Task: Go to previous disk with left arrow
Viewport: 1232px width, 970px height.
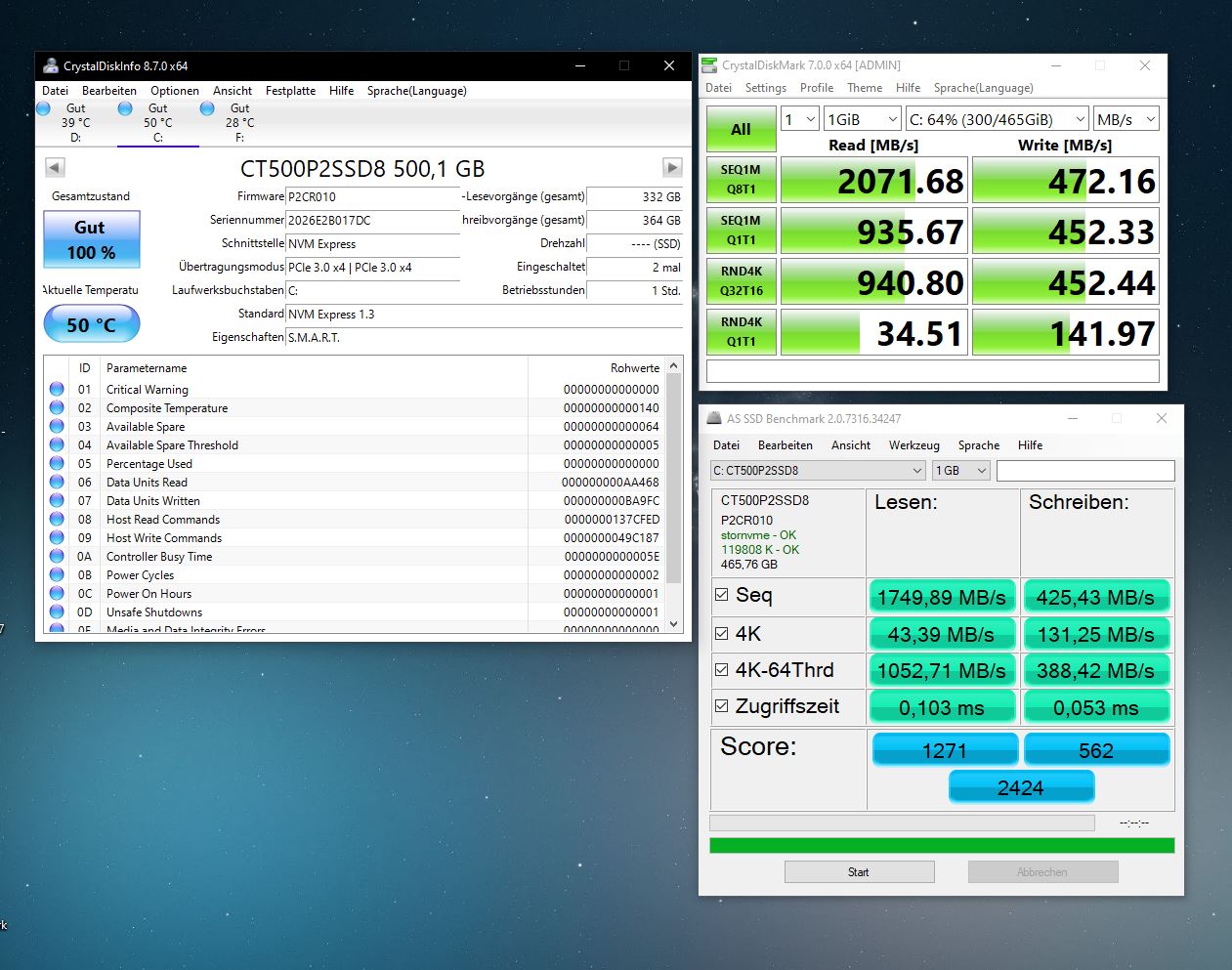Action: pos(55,167)
